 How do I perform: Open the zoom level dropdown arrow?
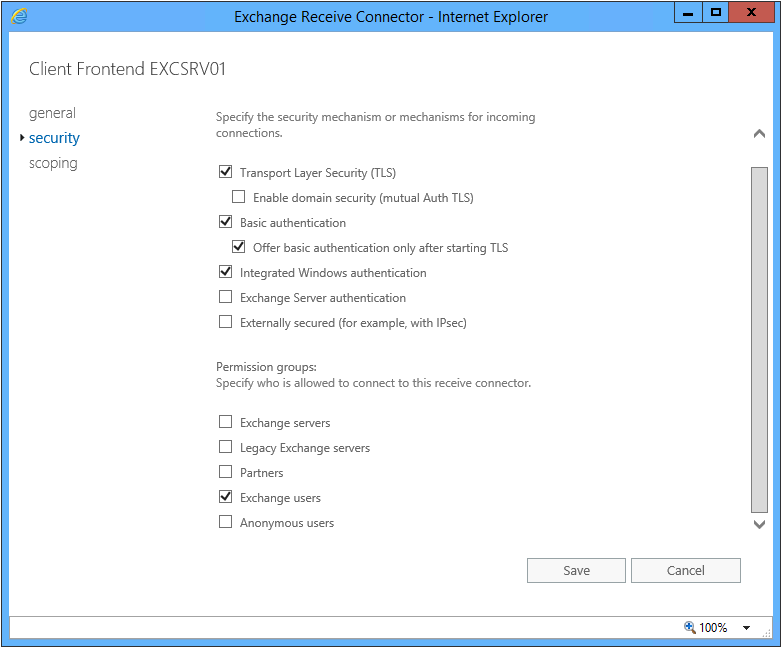(x=746, y=628)
